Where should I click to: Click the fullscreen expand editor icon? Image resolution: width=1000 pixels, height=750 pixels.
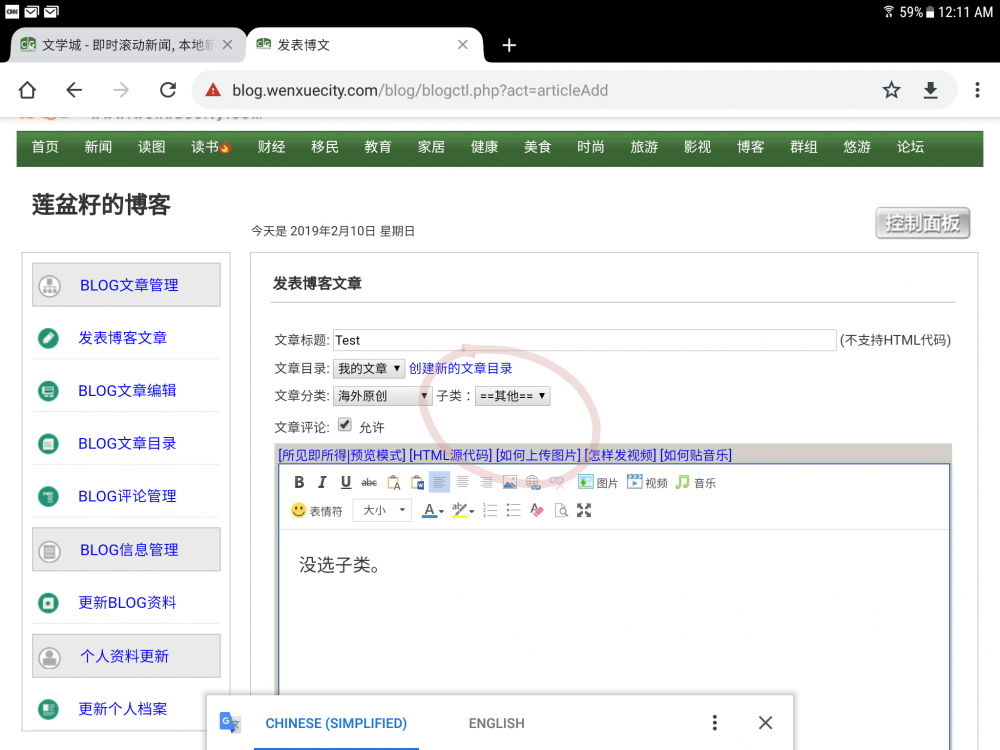[x=584, y=510]
